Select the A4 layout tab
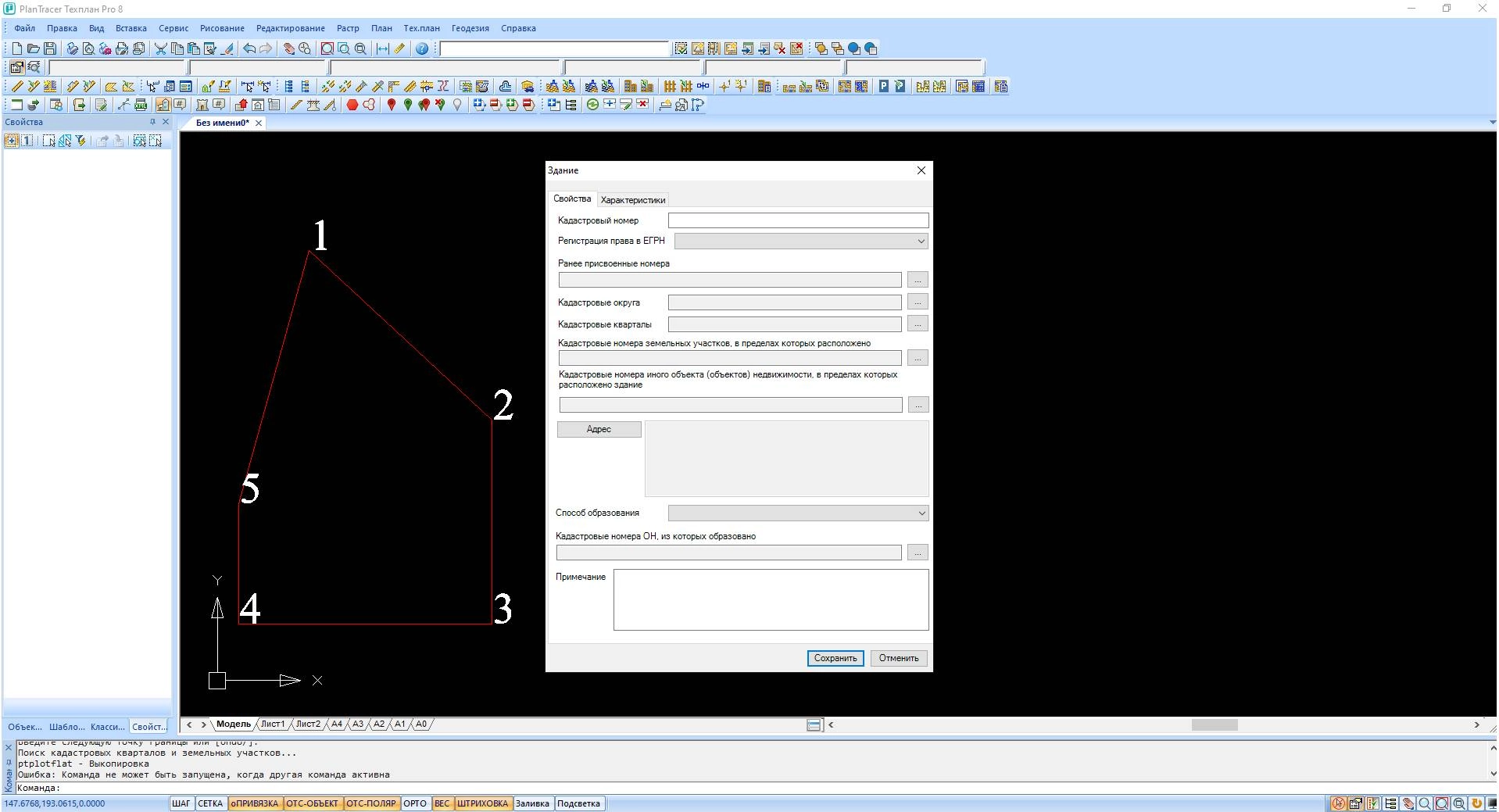 (x=337, y=724)
